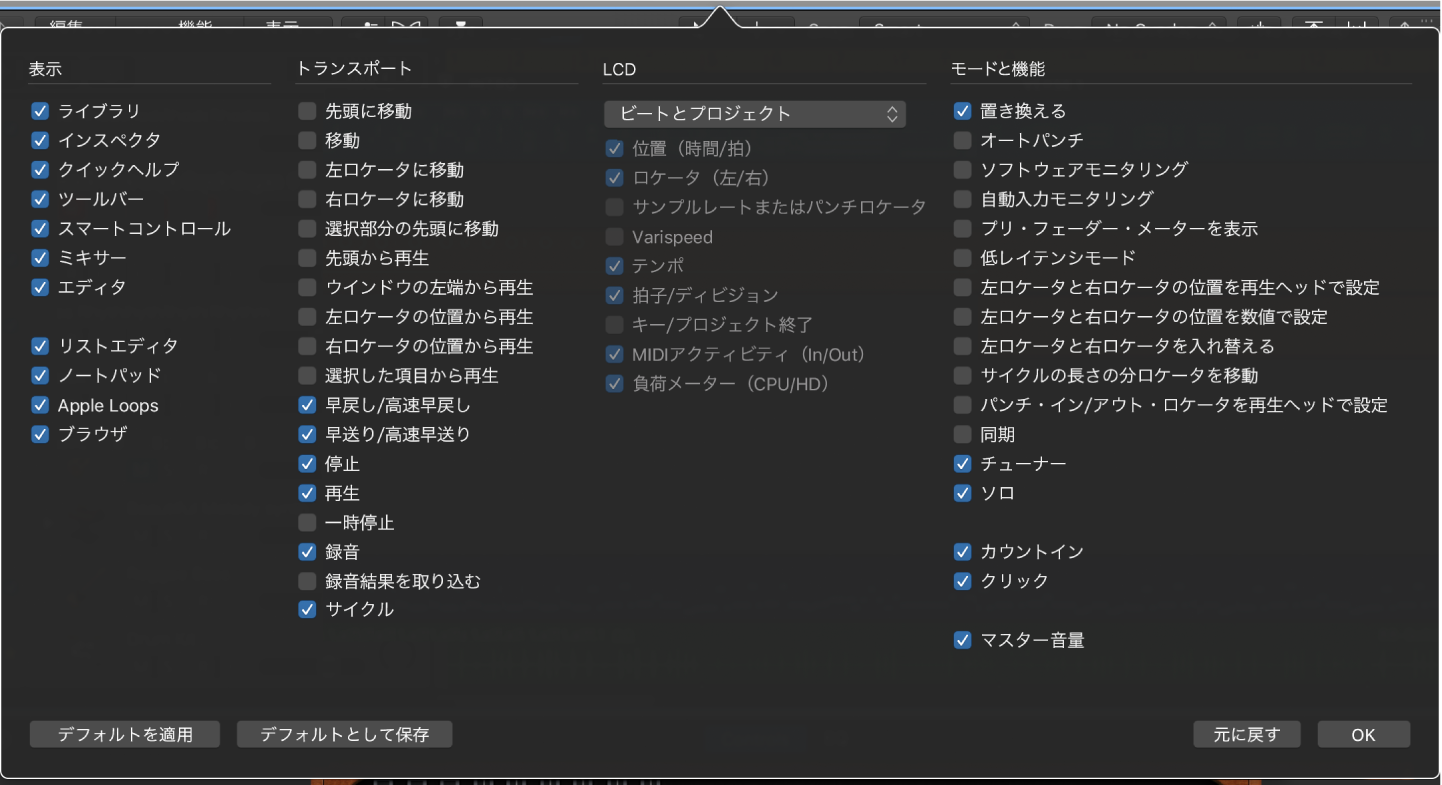Click the モードと機能 column heading
This screenshot has width=1442, height=785.
click(998, 69)
